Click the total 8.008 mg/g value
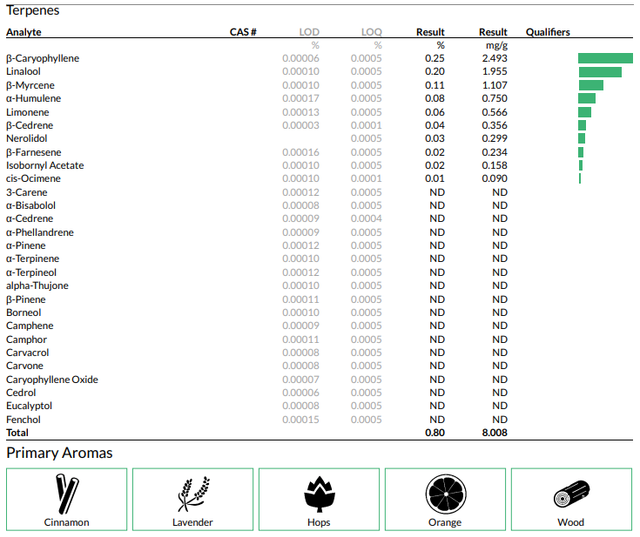 click(495, 432)
